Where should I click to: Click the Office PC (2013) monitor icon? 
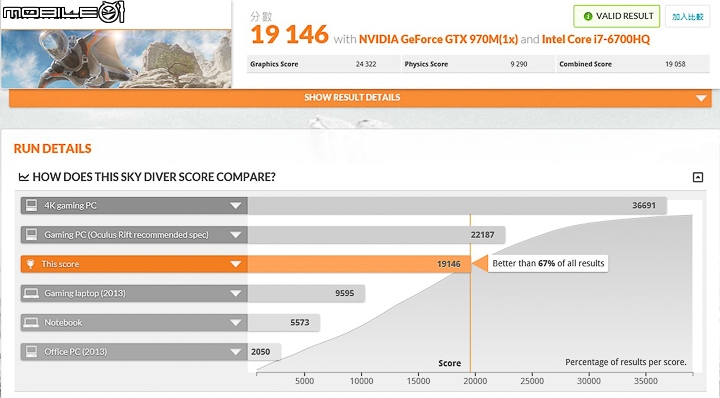(x=31, y=352)
